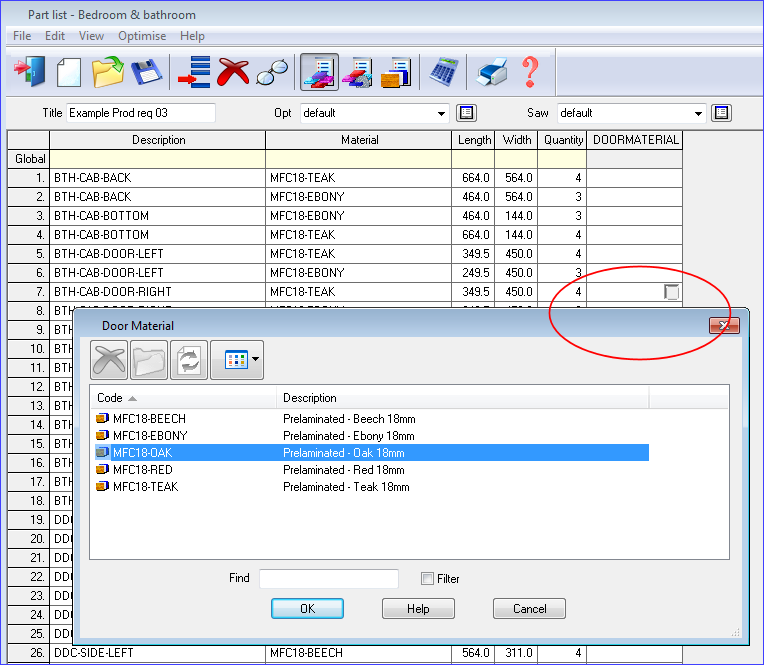
Task: Click the Open folder toolbar icon
Action: click(x=108, y=72)
